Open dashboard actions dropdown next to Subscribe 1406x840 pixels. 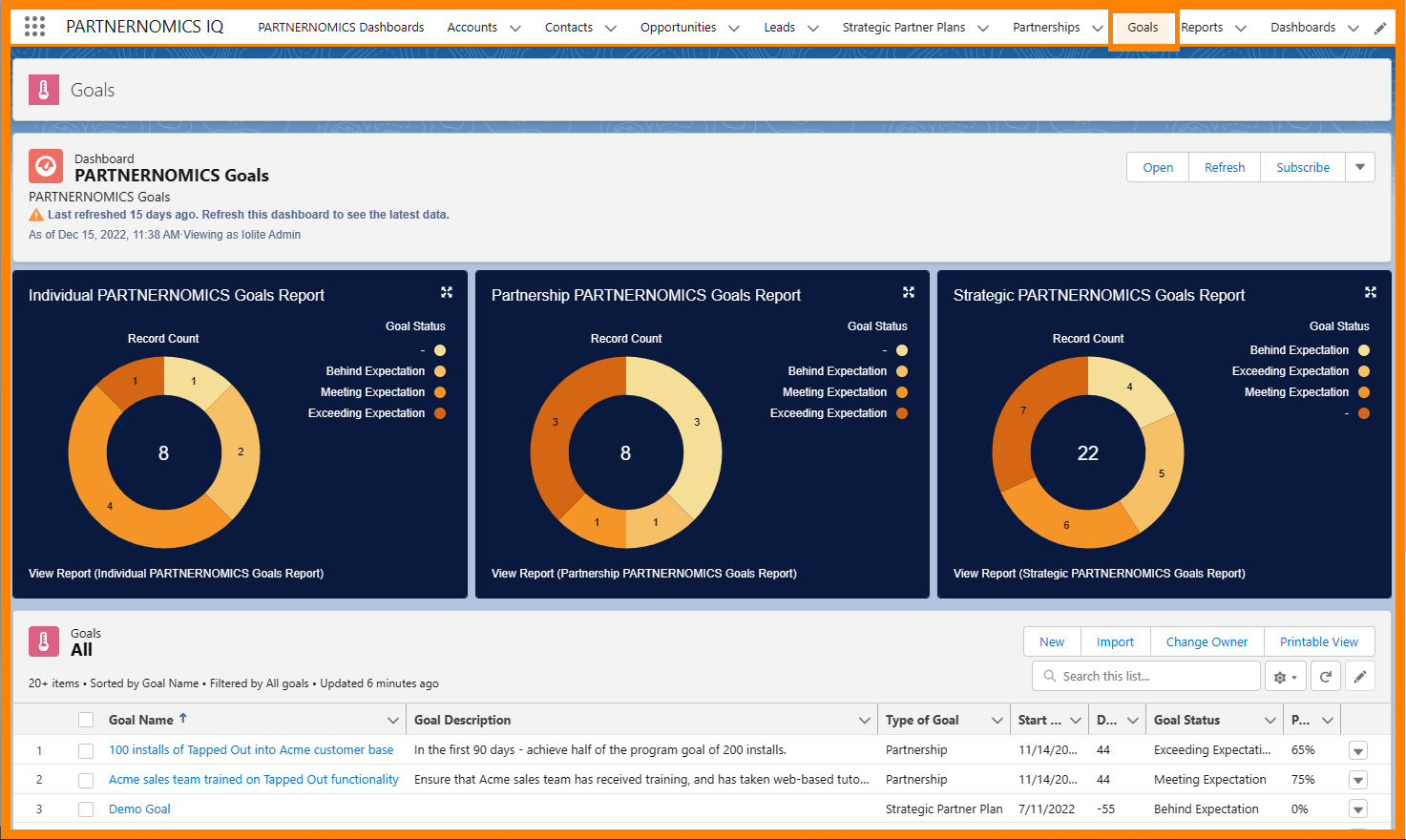click(1360, 167)
